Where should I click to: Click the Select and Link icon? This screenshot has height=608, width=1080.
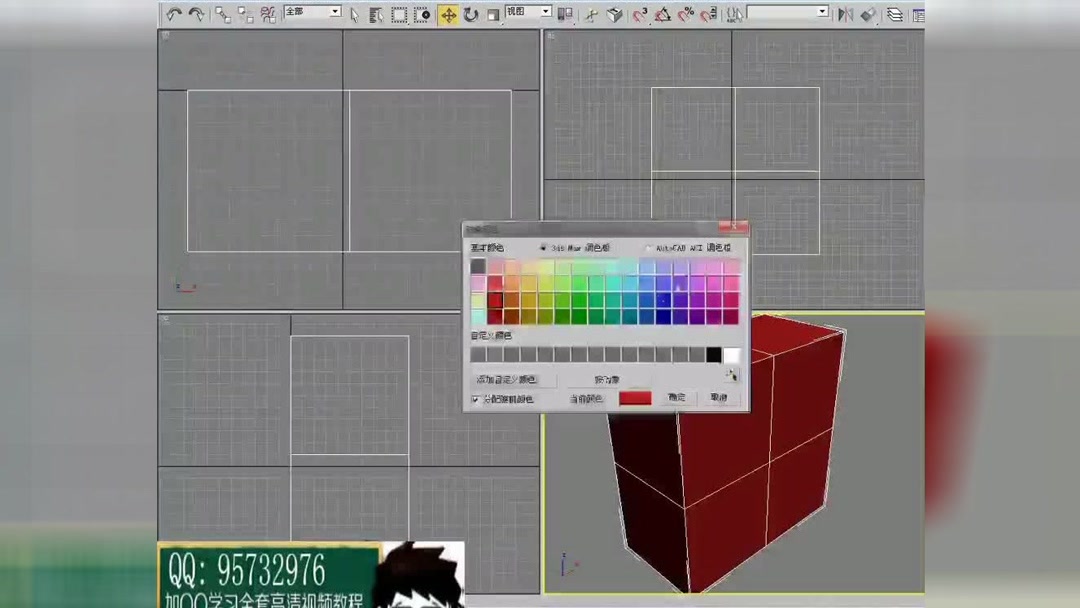pyautogui.click(x=222, y=14)
